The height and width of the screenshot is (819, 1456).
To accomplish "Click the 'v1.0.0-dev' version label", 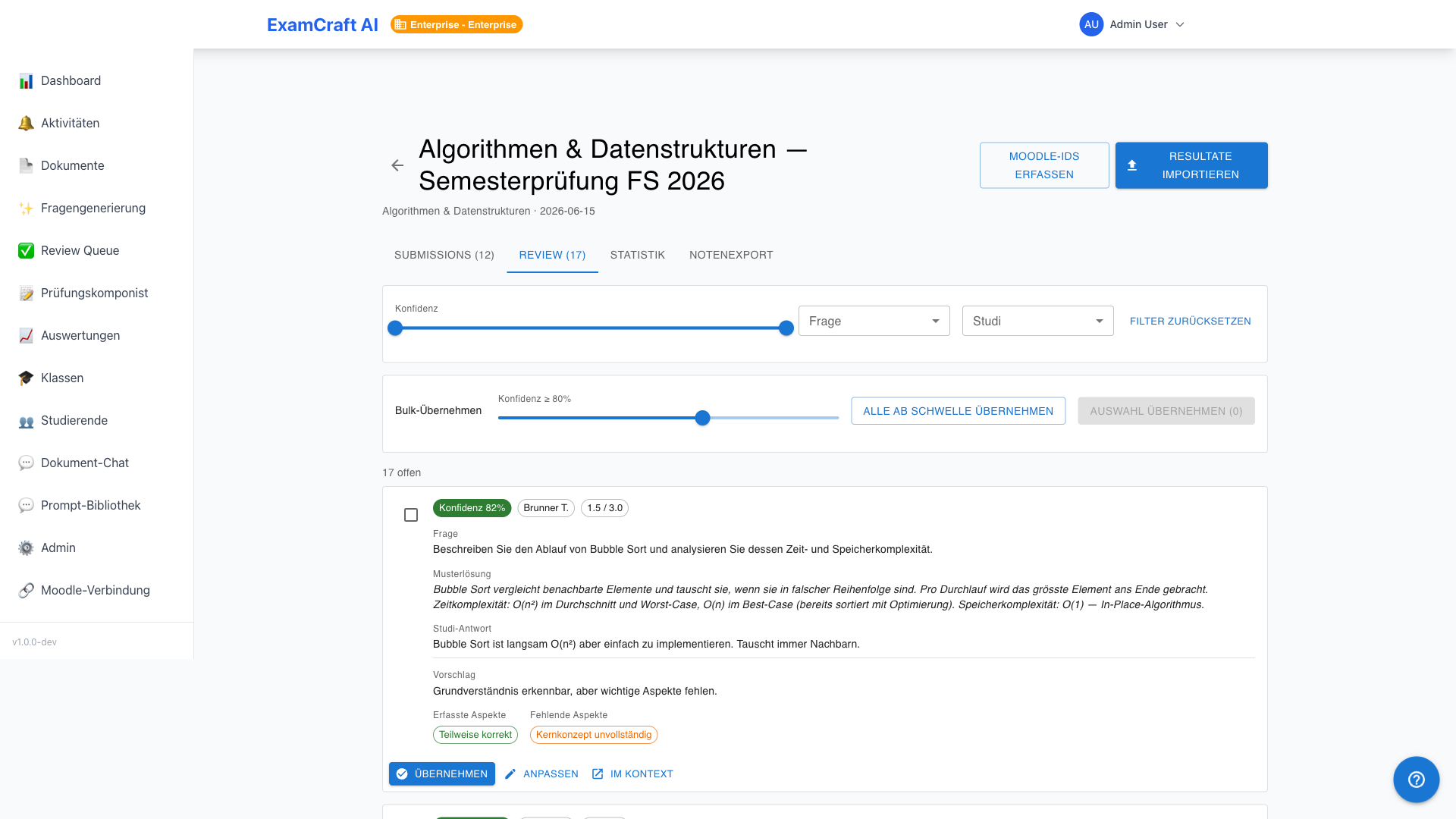I will tap(34, 642).
